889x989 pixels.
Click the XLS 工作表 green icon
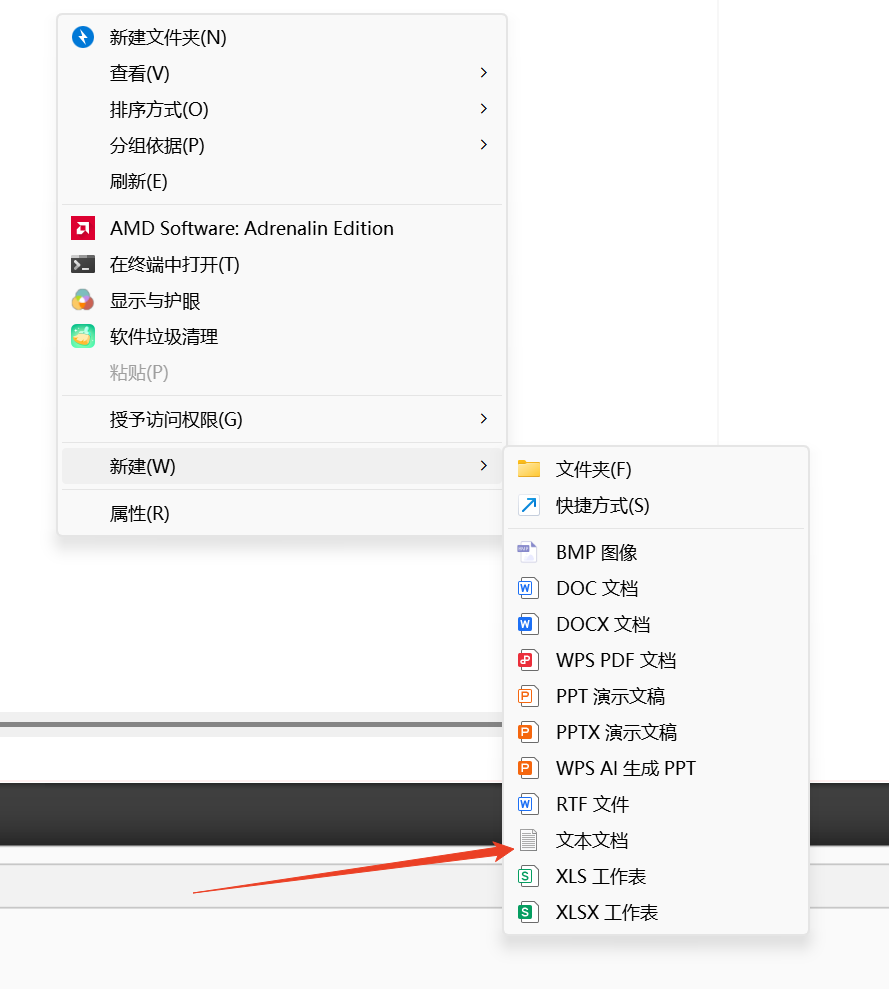(x=528, y=875)
